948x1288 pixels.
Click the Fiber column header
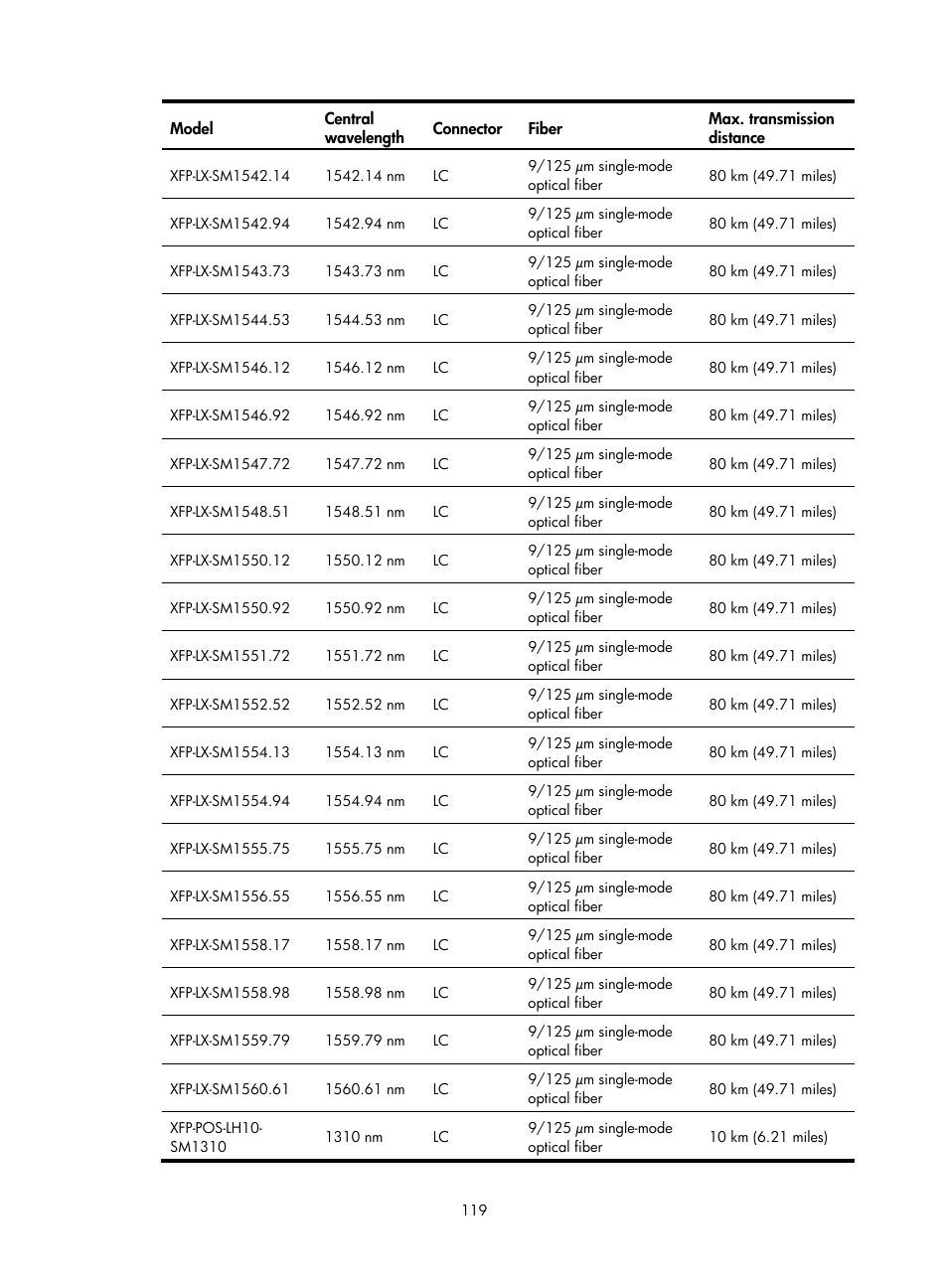(x=545, y=128)
